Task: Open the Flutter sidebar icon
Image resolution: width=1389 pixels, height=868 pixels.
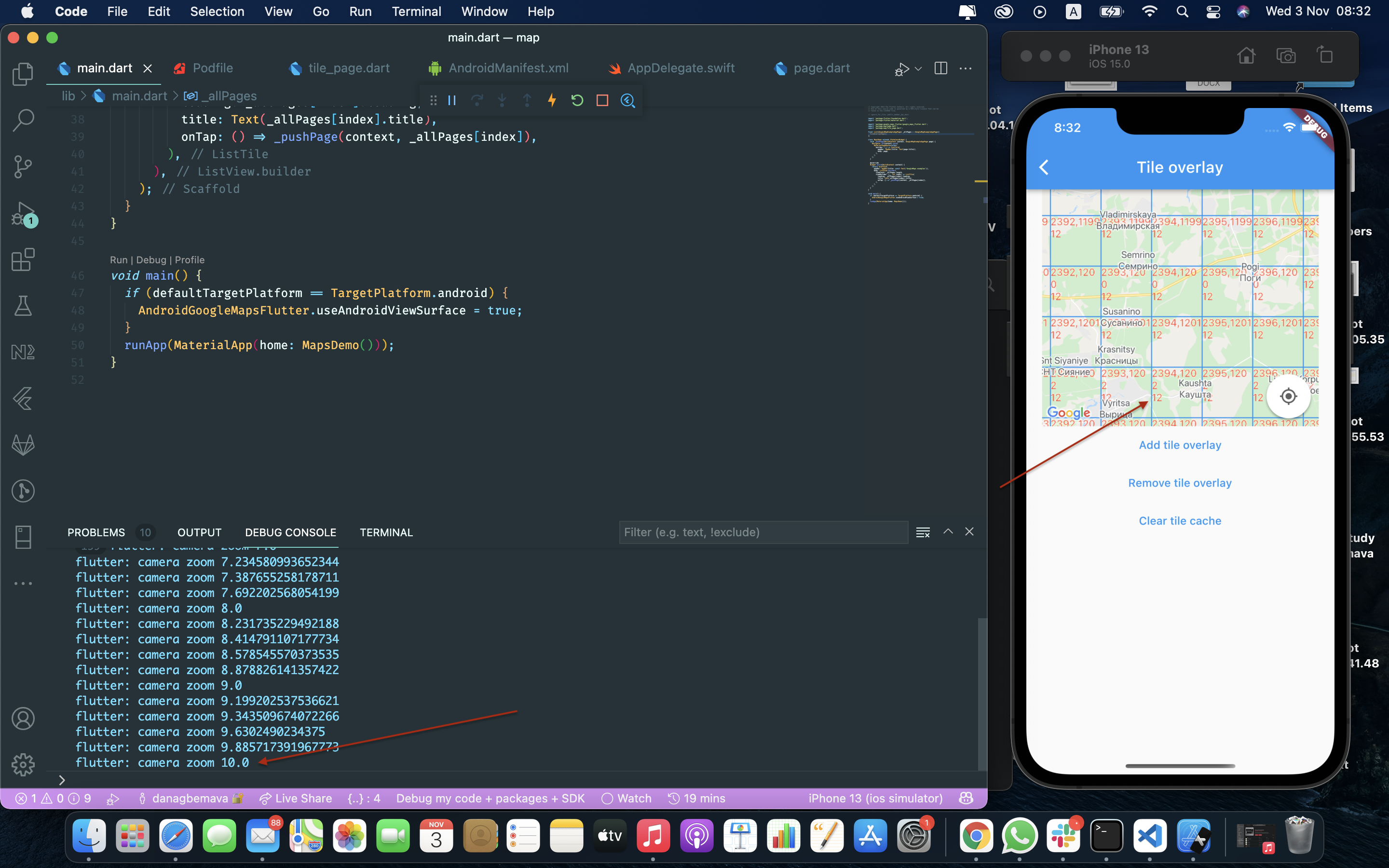Action: click(x=23, y=398)
